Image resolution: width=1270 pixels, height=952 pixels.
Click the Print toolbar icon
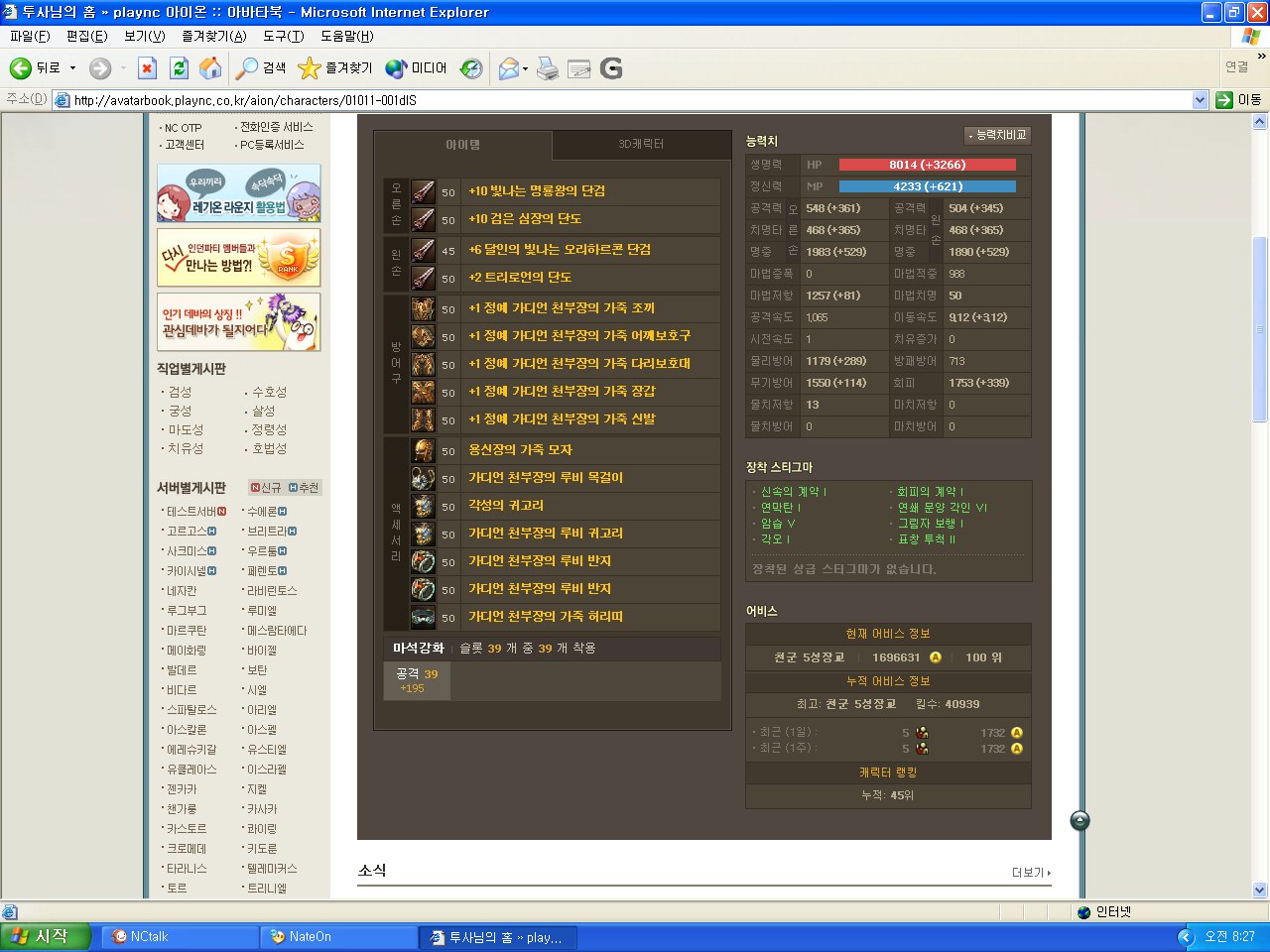click(x=547, y=68)
